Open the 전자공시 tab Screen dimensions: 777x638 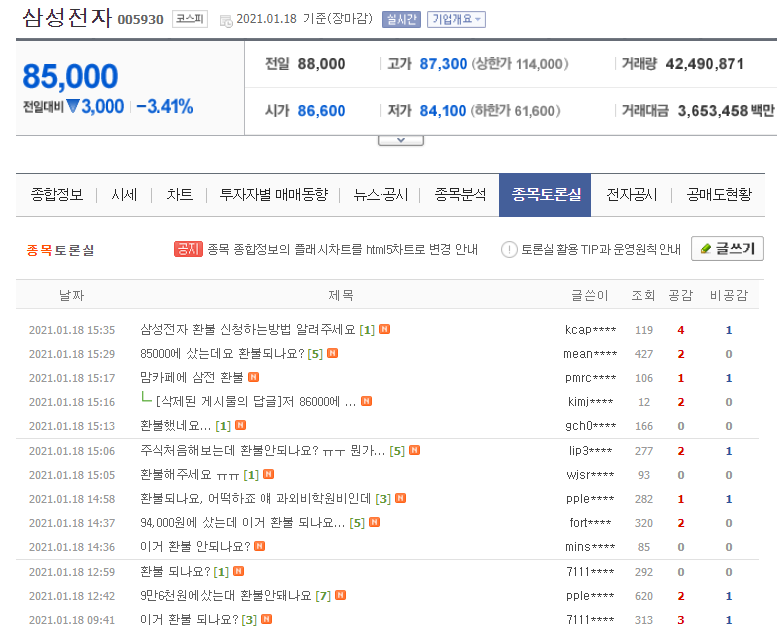[x=632, y=194]
